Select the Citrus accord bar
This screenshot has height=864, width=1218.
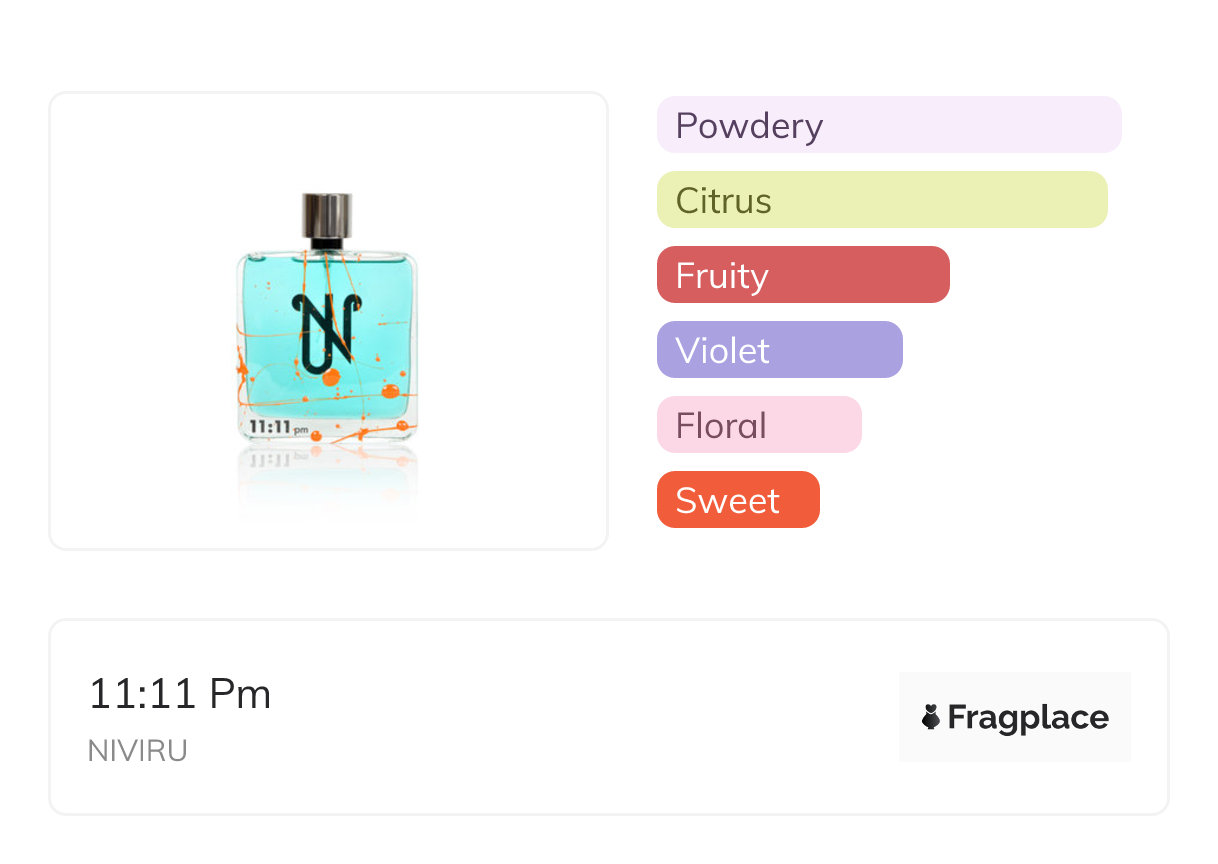(881, 200)
